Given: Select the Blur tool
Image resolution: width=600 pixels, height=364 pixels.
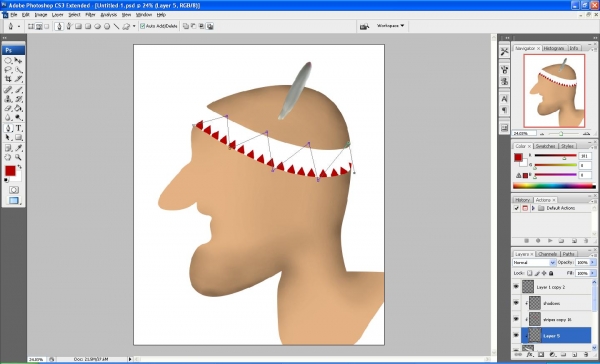Looking at the screenshot, I should (x=8, y=118).
